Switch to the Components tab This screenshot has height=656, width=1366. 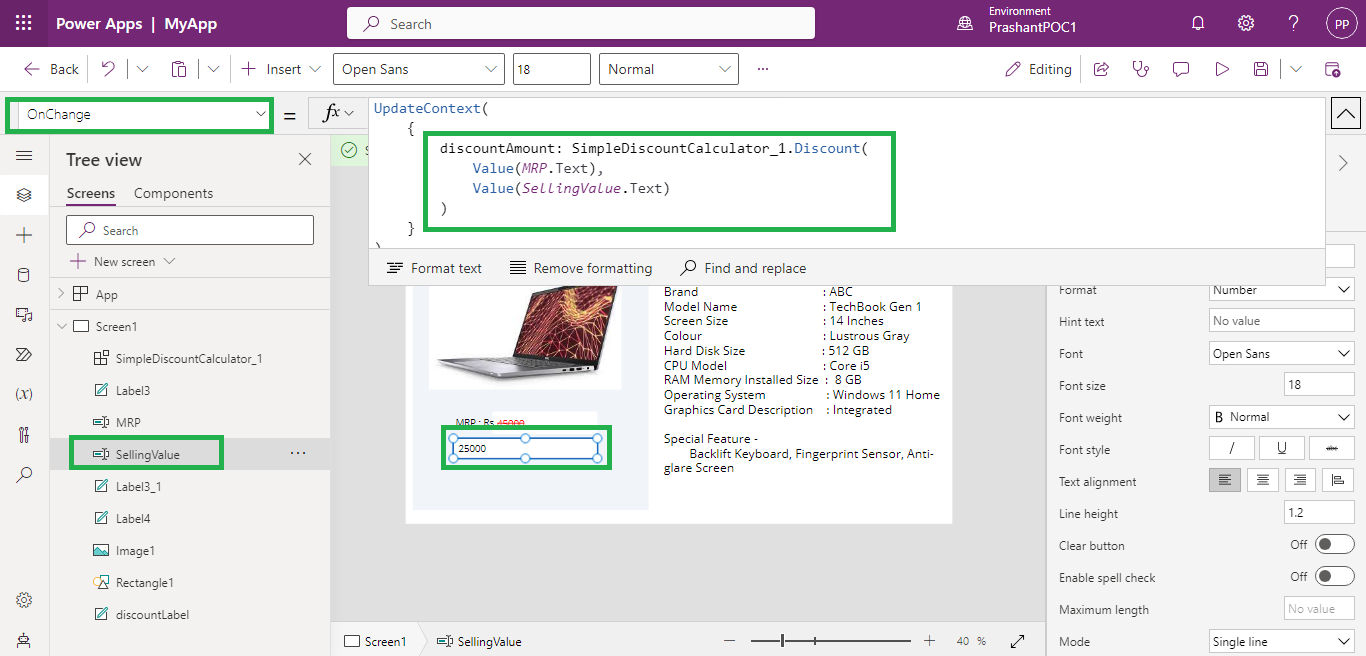(172, 193)
